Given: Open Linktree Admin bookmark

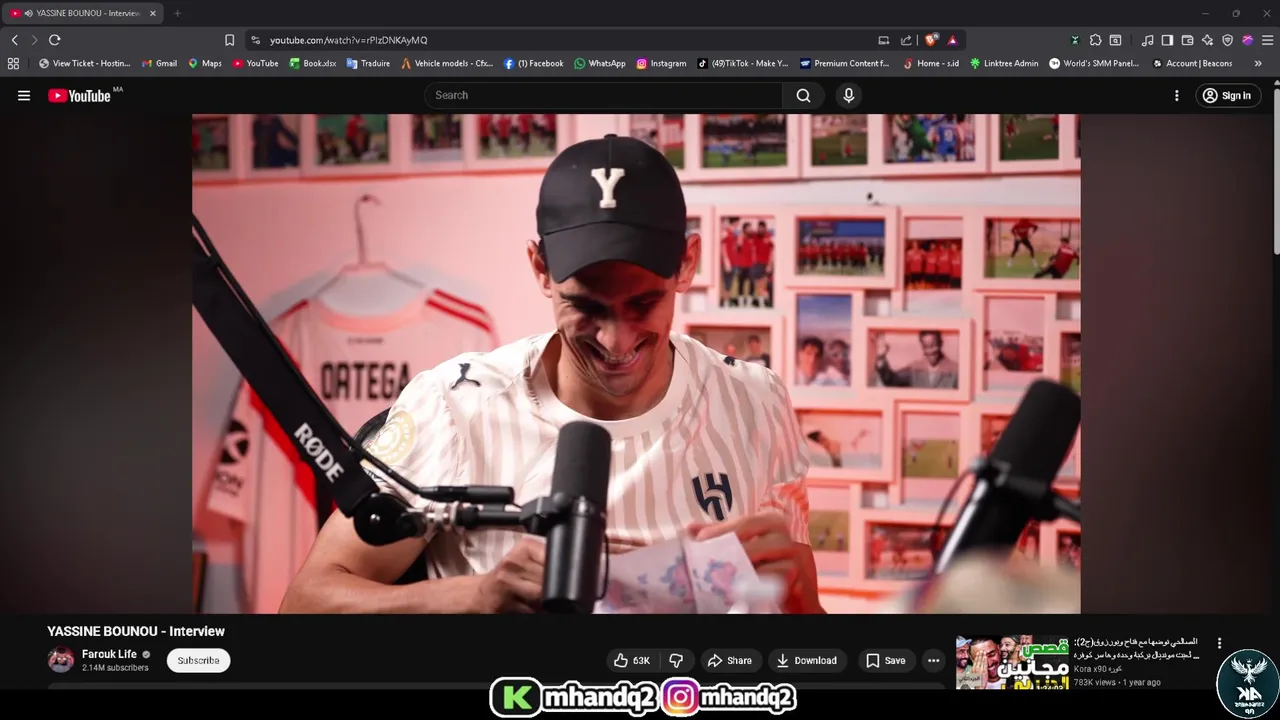Looking at the screenshot, I should point(1004,63).
